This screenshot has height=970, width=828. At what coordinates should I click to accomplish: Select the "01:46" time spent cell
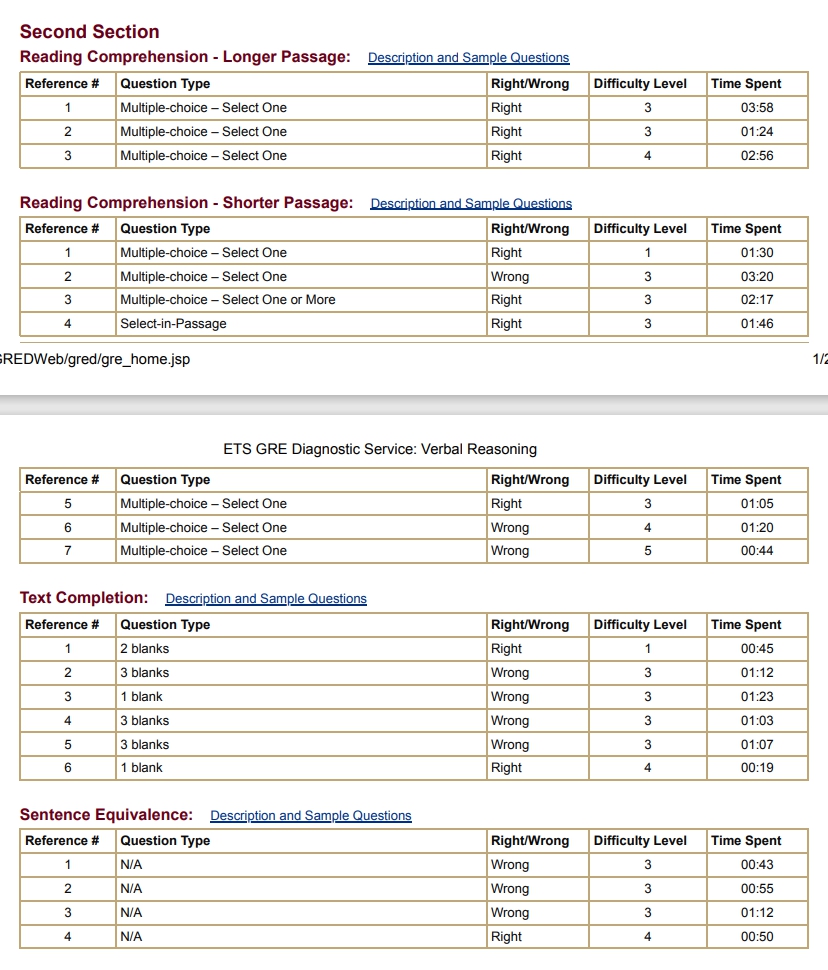tap(757, 324)
